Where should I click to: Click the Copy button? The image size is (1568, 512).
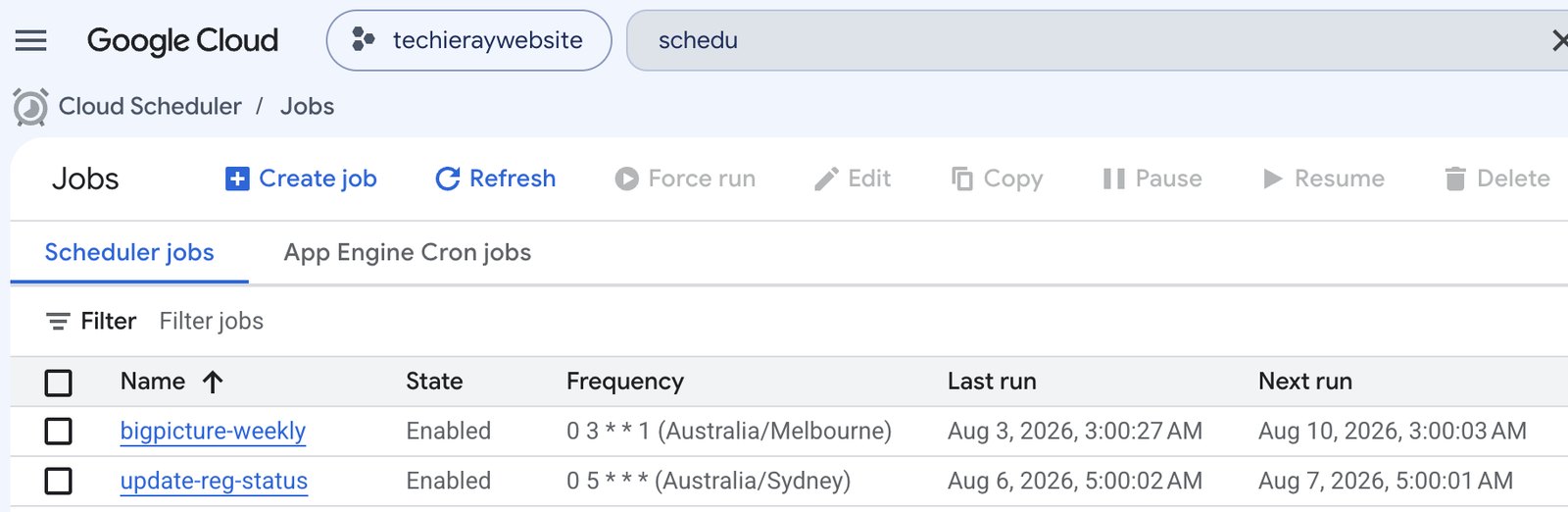tap(997, 179)
